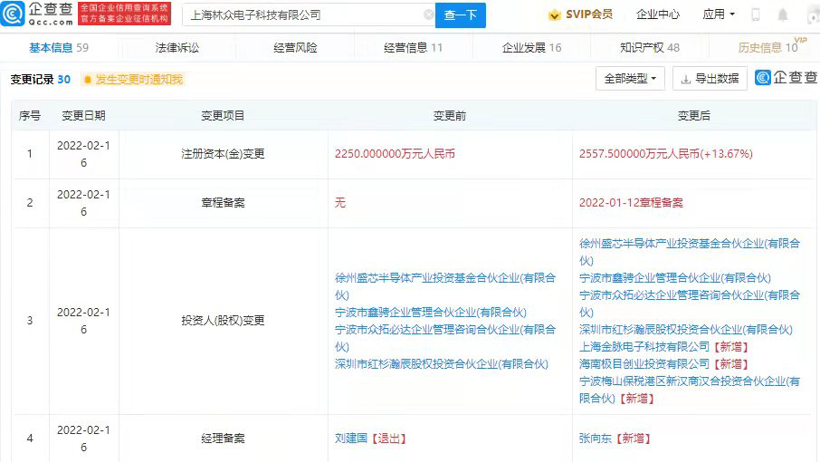Viewport: 820px width, 462px height.
Task: Open the 刘建国 person link
Action: click(x=351, y=438)
